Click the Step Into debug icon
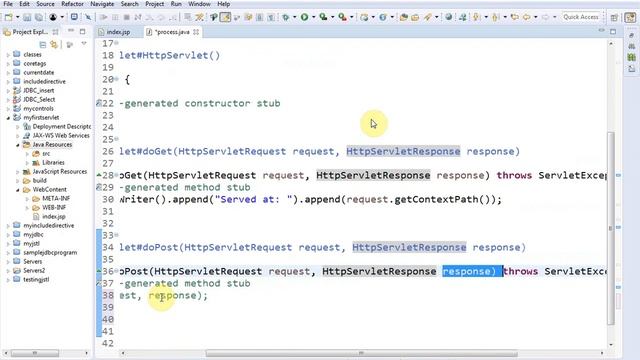Screen dimensions: 640x360 [x=149, y=17]
